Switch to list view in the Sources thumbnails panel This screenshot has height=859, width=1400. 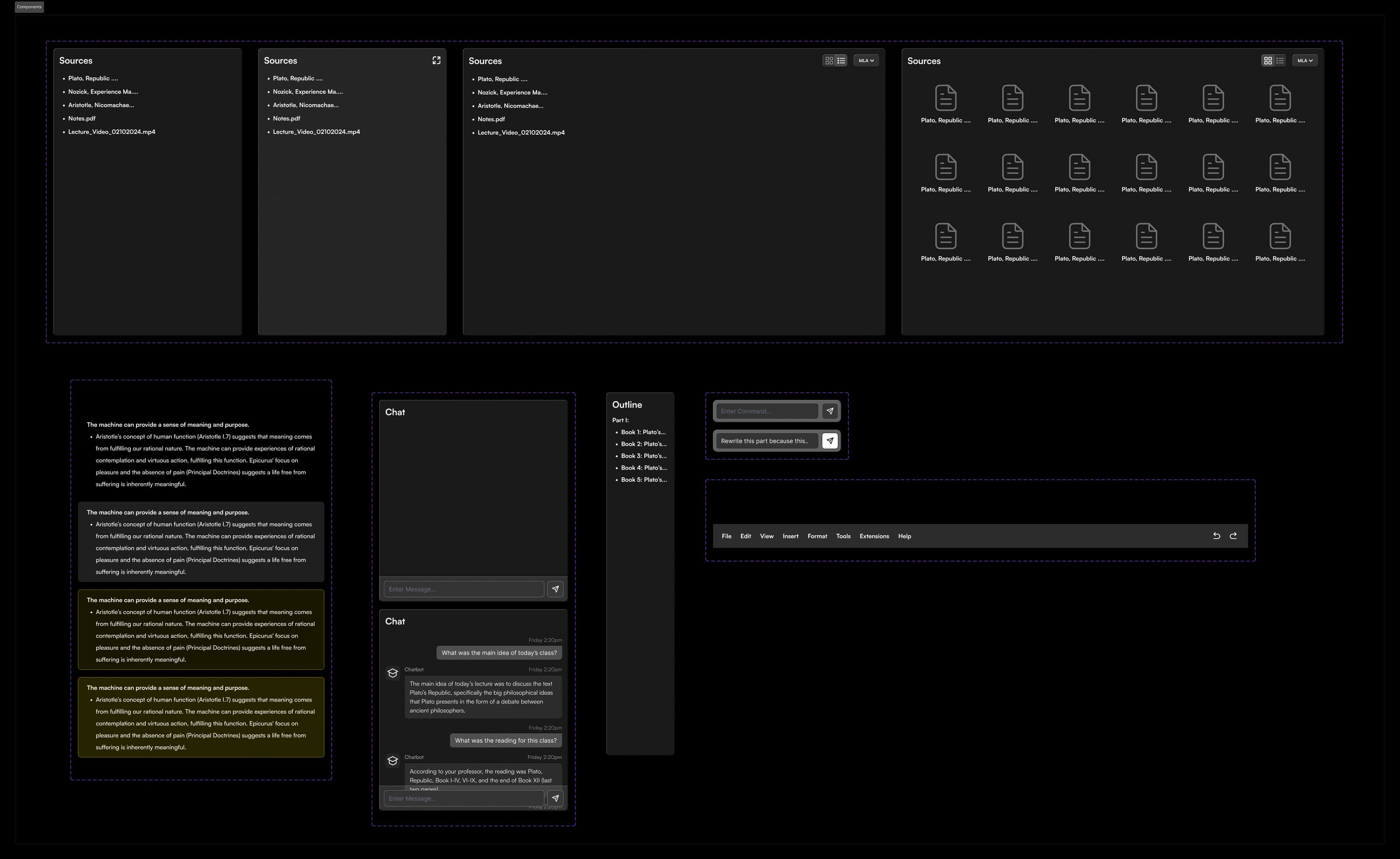(x=1280, y=60)
